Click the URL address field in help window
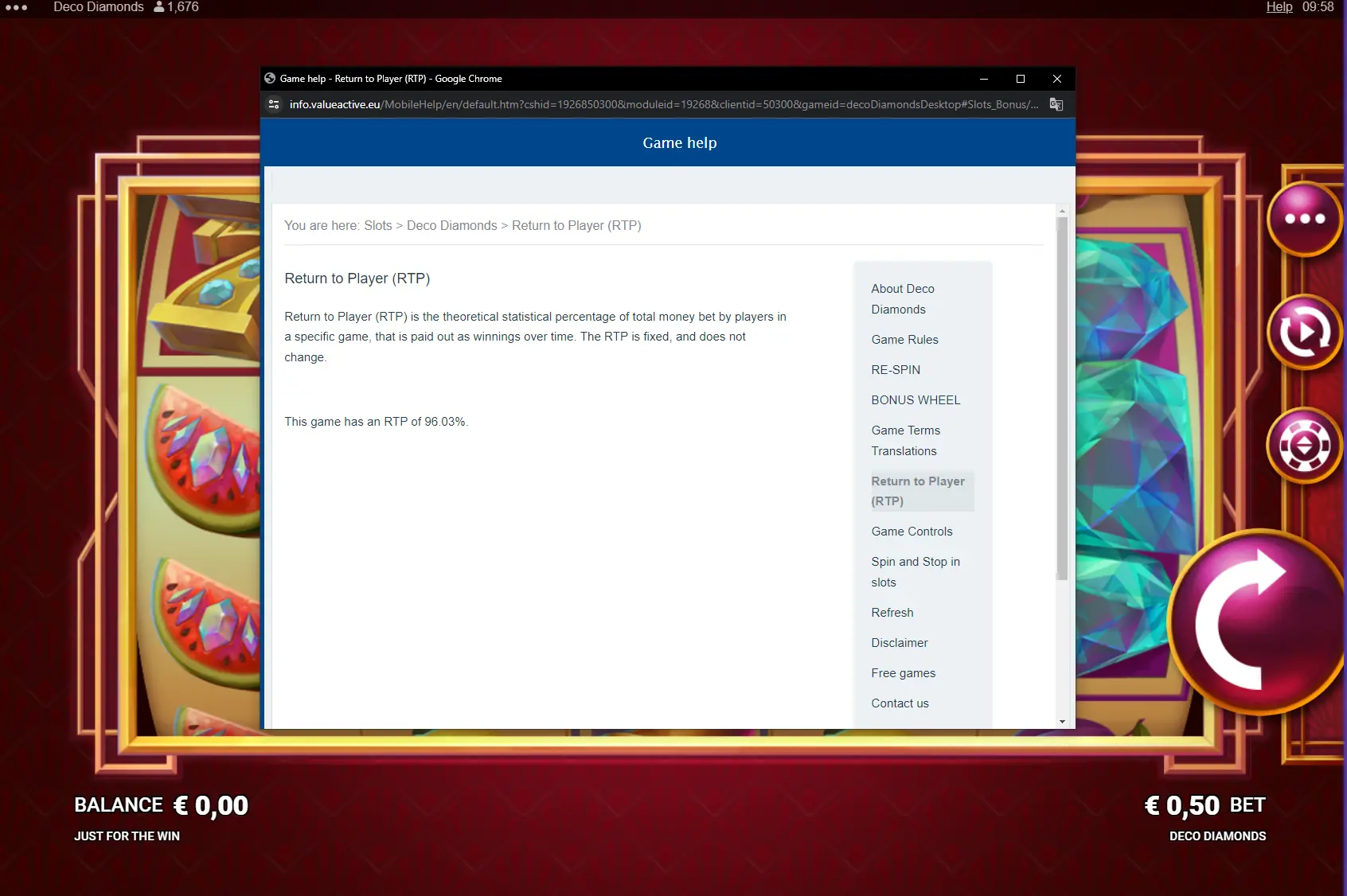 click(x=664, y=104)
